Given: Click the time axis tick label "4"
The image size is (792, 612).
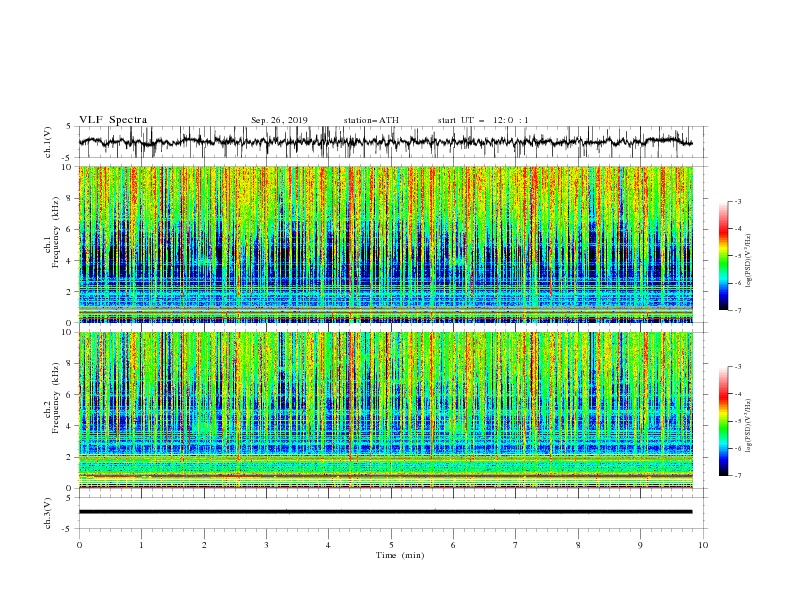Looking at the screenshot, I should [x=328, y=545].
